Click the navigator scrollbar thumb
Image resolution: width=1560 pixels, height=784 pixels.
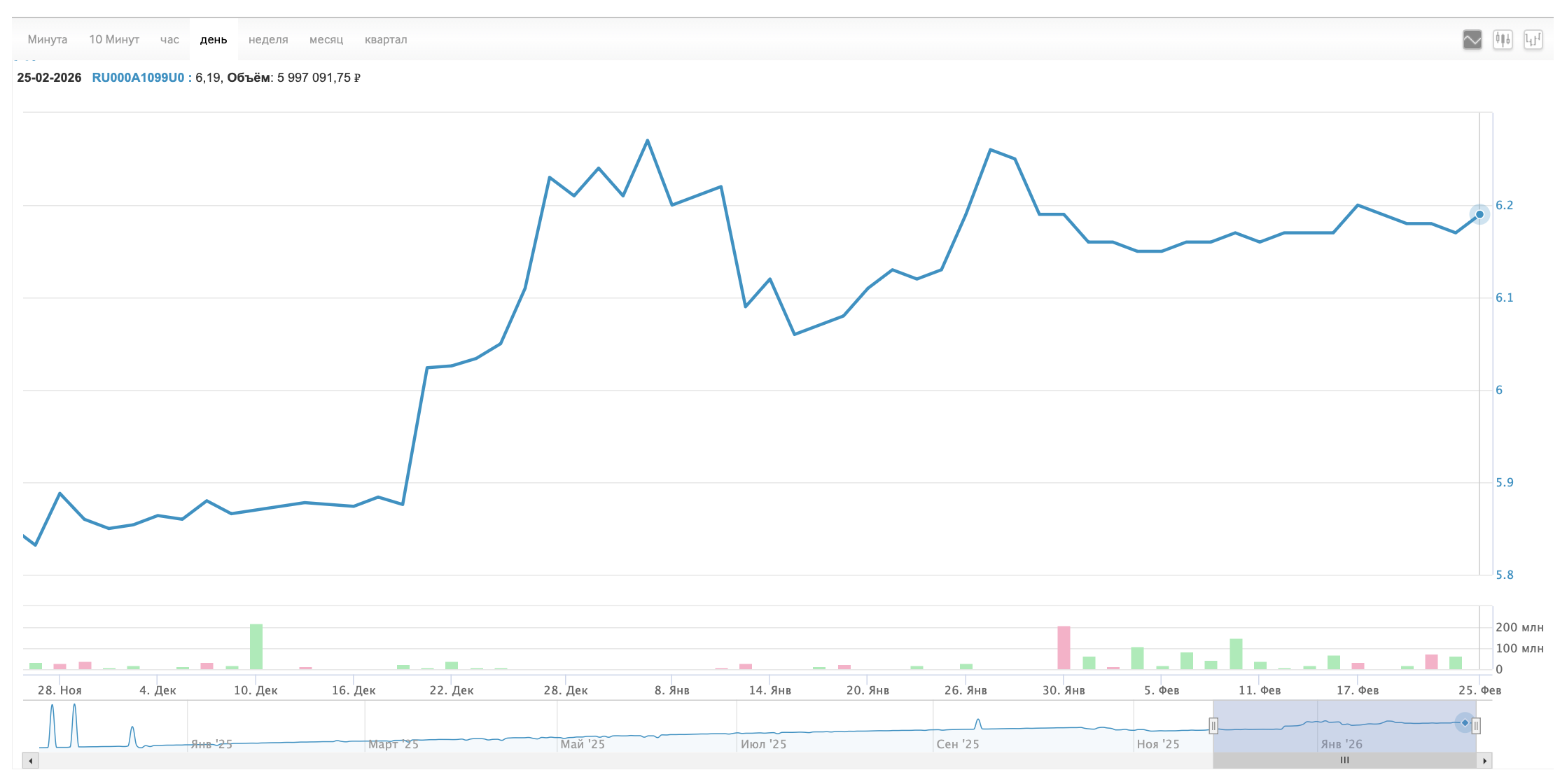(x=1344, y=760)
